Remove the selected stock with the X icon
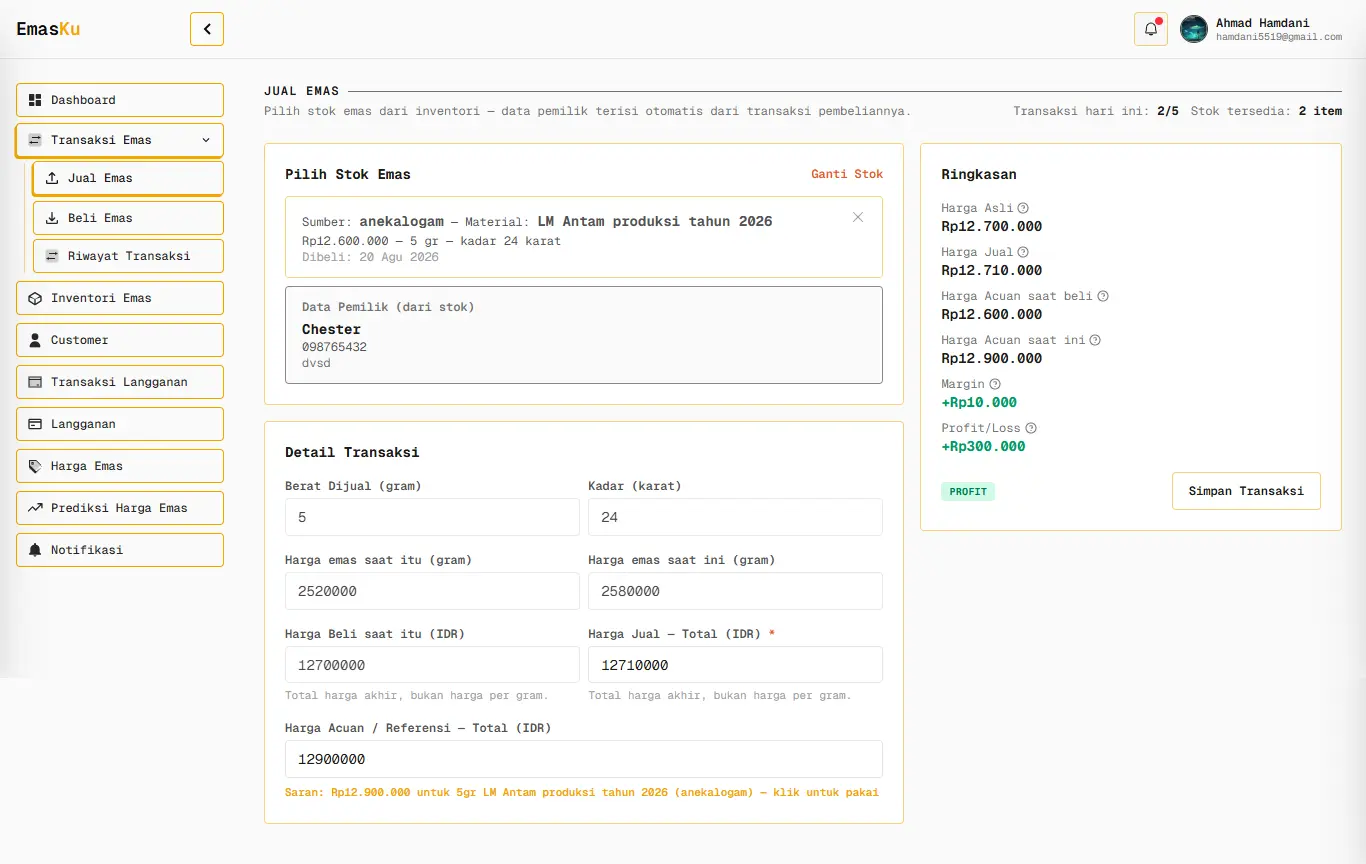Viewport: 1366px width, 864px height. [x=858, y=217]
